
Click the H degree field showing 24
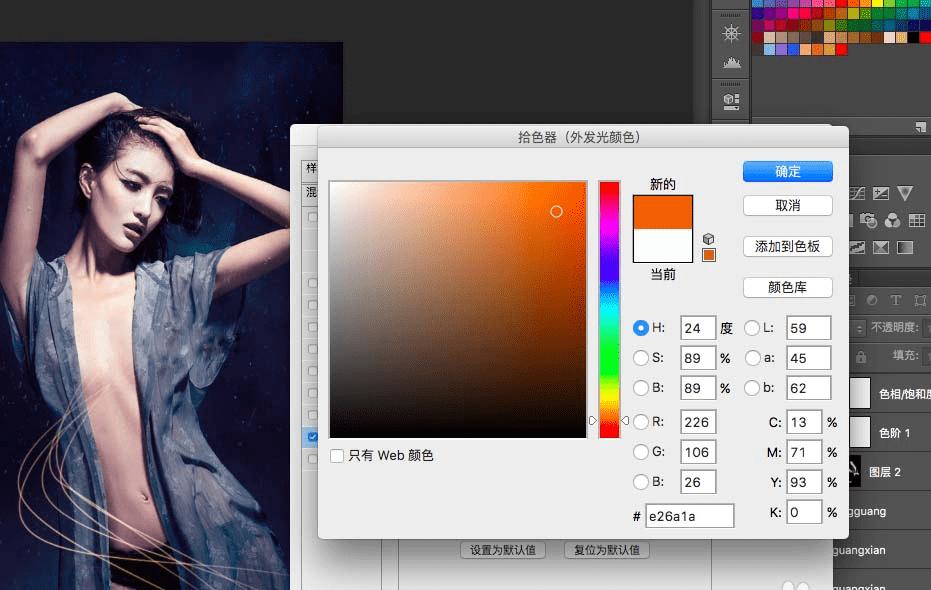click(698, 328)
